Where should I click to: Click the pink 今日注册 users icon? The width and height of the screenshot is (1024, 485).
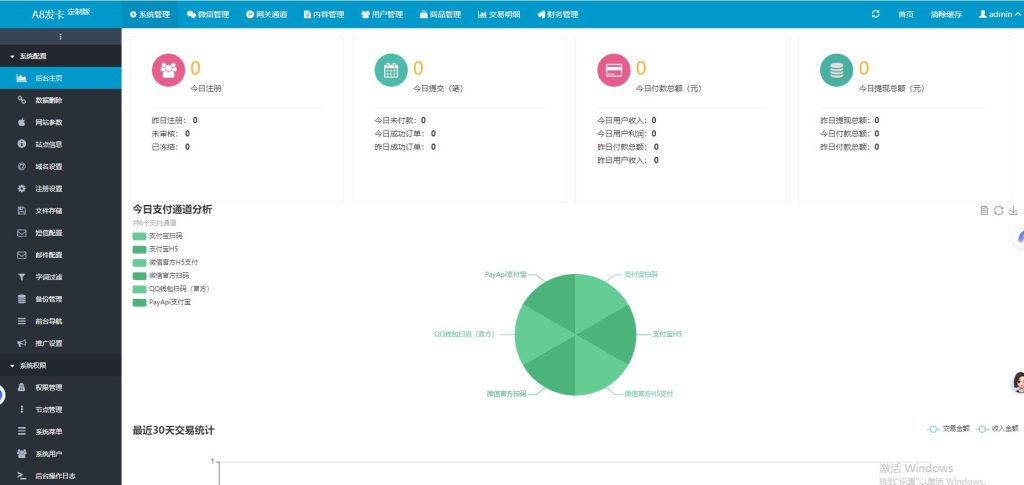point(168,70)
